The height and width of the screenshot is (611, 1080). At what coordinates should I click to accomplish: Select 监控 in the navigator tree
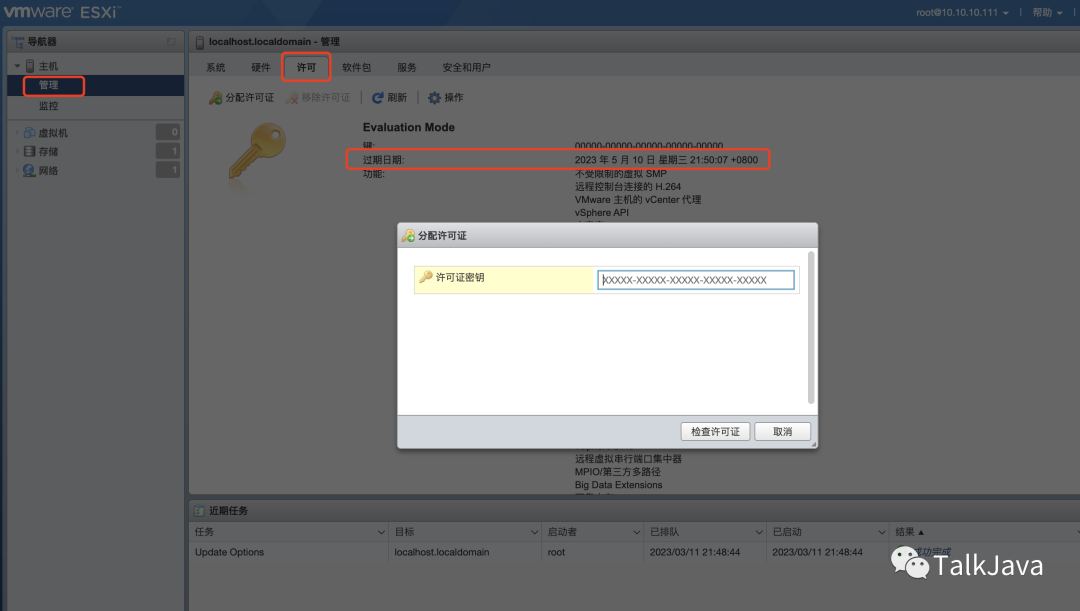(x=48, y=105)
